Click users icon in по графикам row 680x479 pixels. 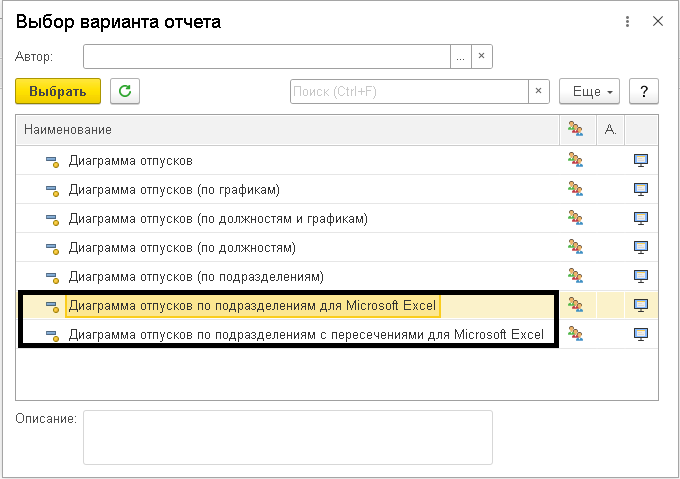click(575, 189)
